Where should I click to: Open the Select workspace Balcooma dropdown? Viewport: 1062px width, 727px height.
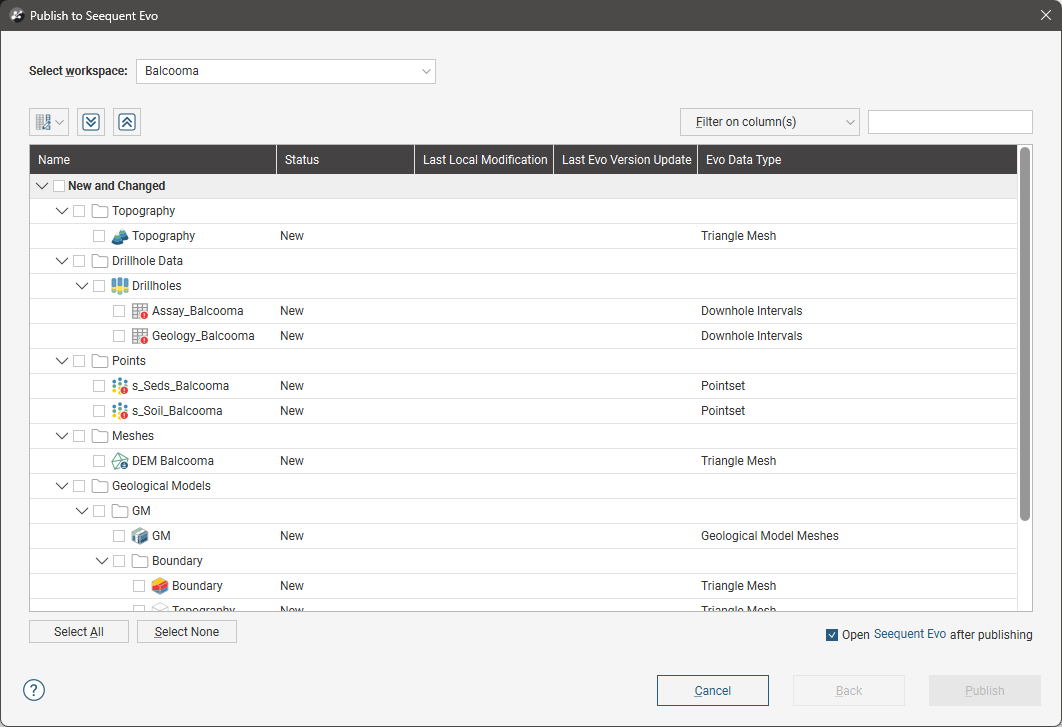tap(286, 71)
